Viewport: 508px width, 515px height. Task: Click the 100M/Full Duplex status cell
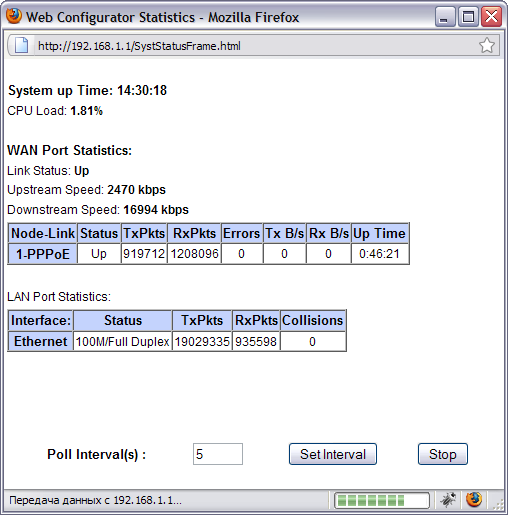pos(123,341)
